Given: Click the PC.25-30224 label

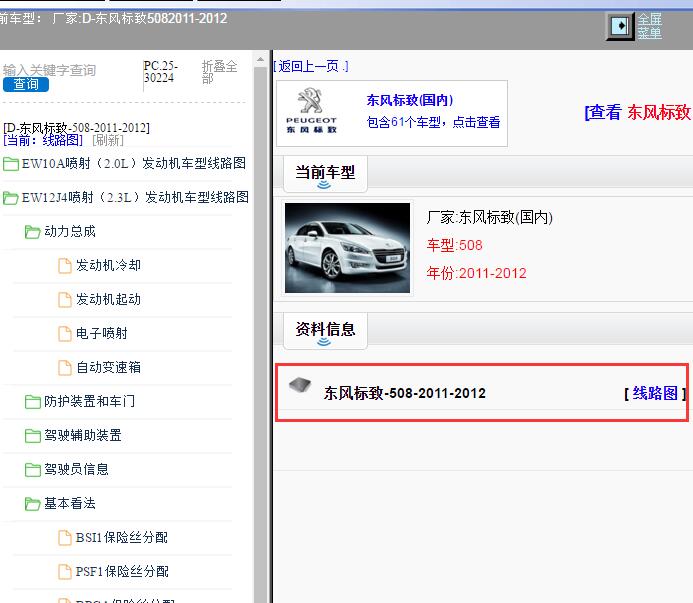Looking at the screenshot, I should click(x=160, y=72).
